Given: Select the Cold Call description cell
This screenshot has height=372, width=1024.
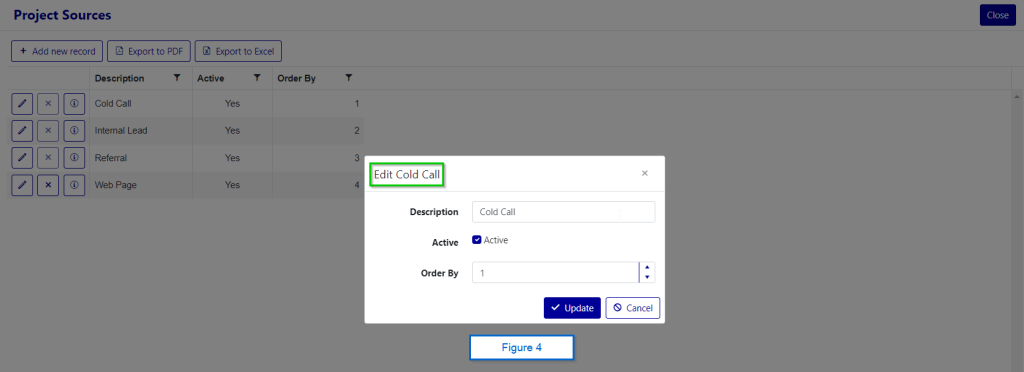Looking at the screenshot, I should pos(140,104).
